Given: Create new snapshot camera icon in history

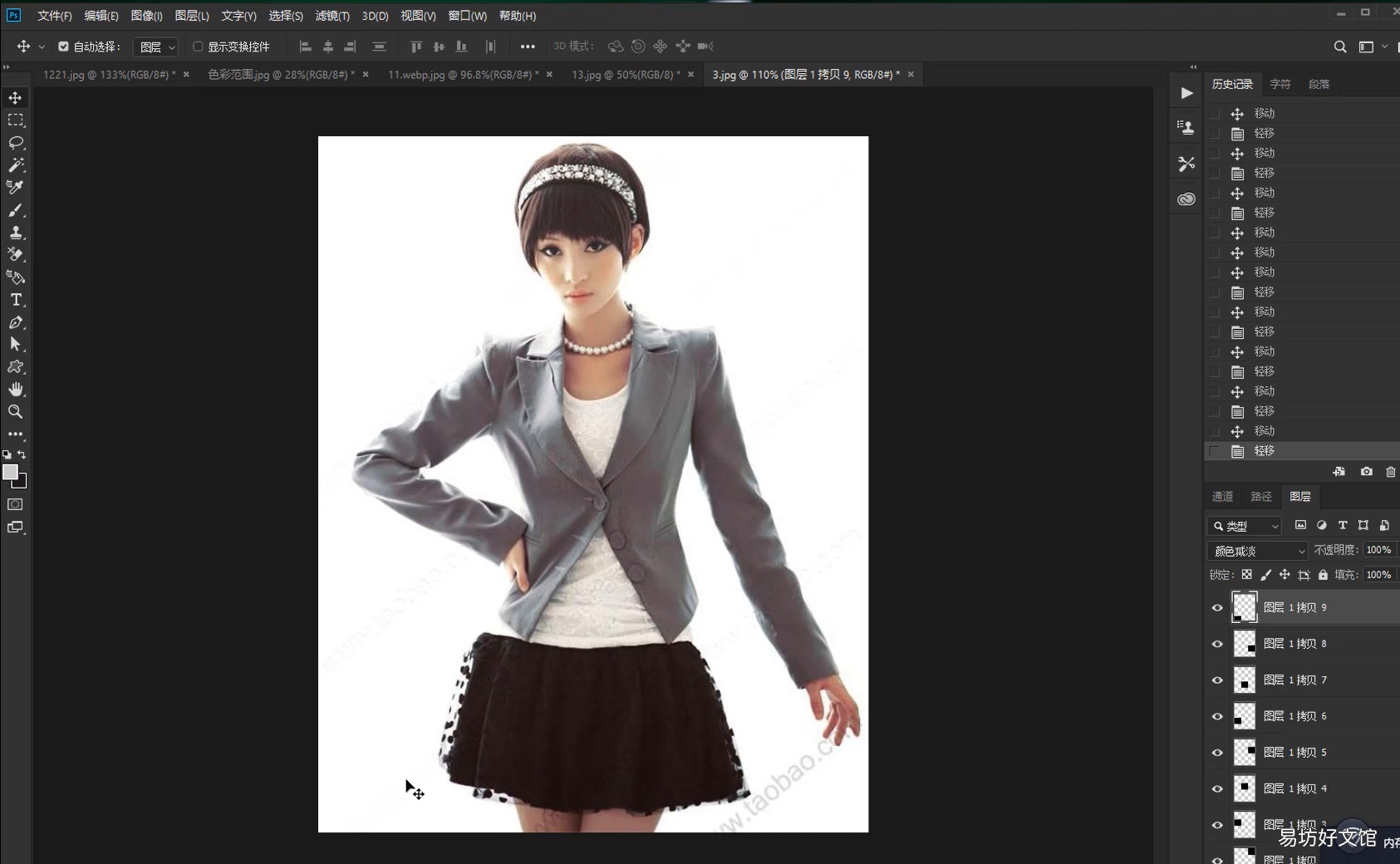Looking at the screenshot, I should coord(1366,471).
